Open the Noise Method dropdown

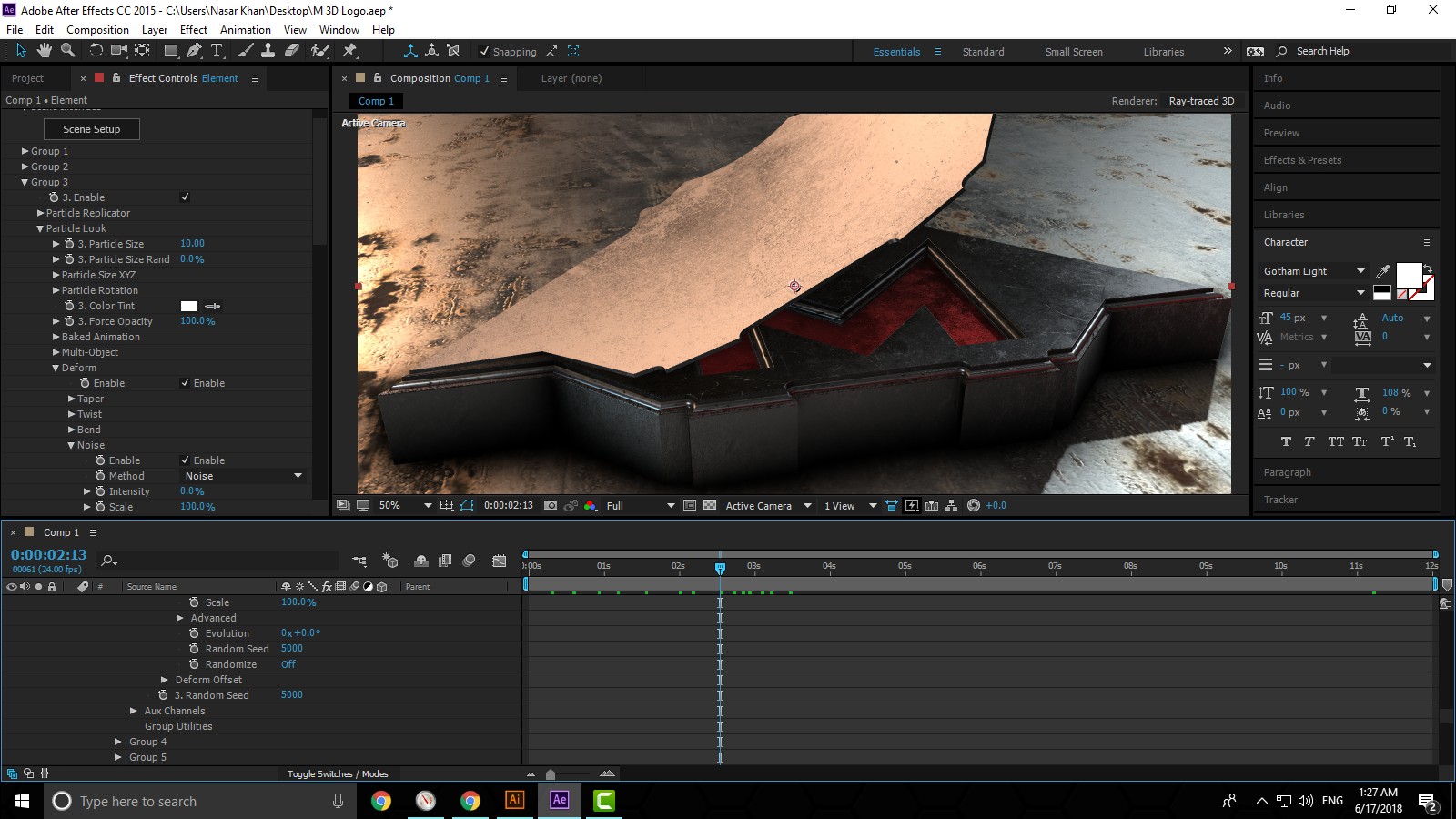(x=243, y=476)
